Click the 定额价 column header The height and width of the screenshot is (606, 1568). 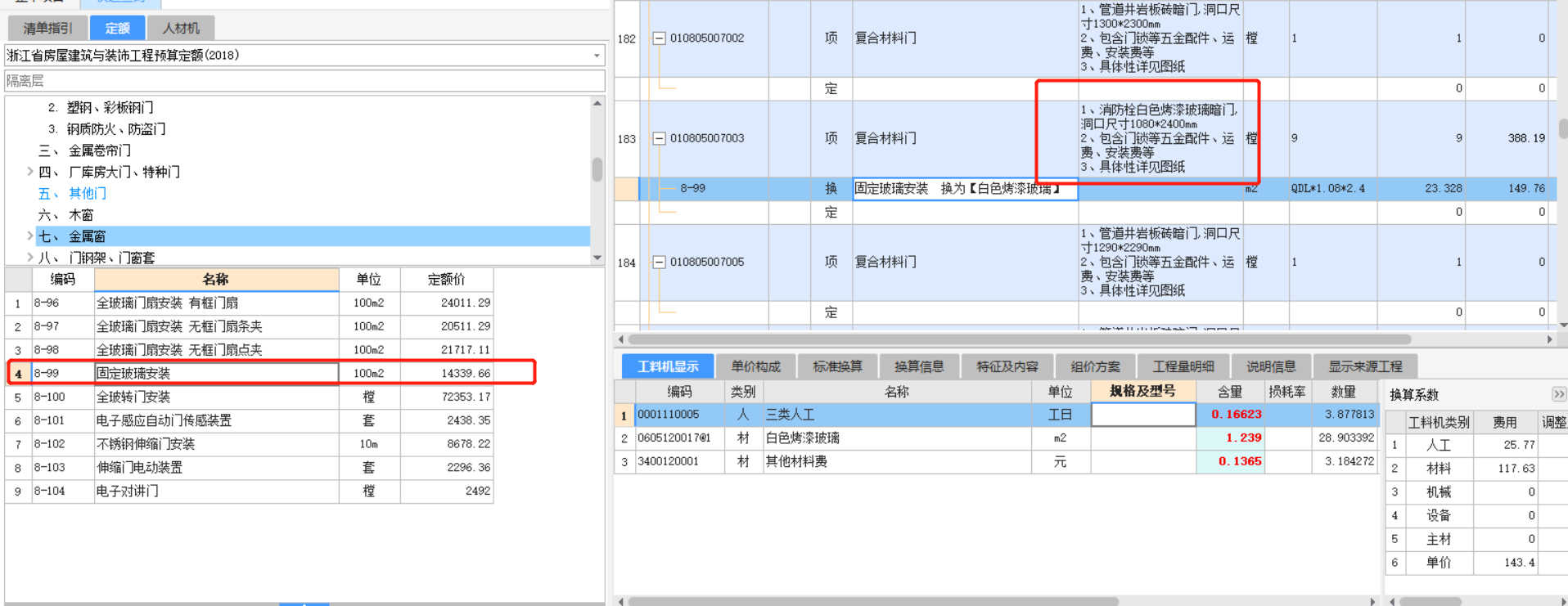coord(446,279)
